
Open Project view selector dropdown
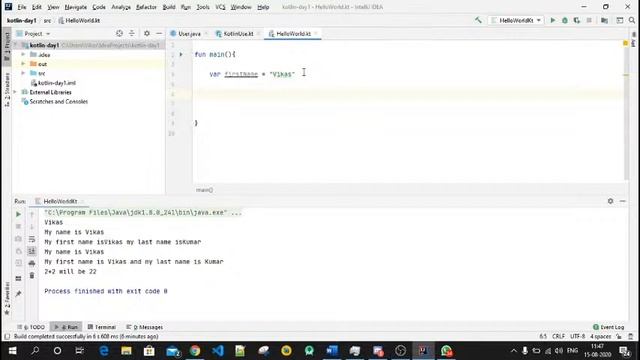tap(33, 33)
